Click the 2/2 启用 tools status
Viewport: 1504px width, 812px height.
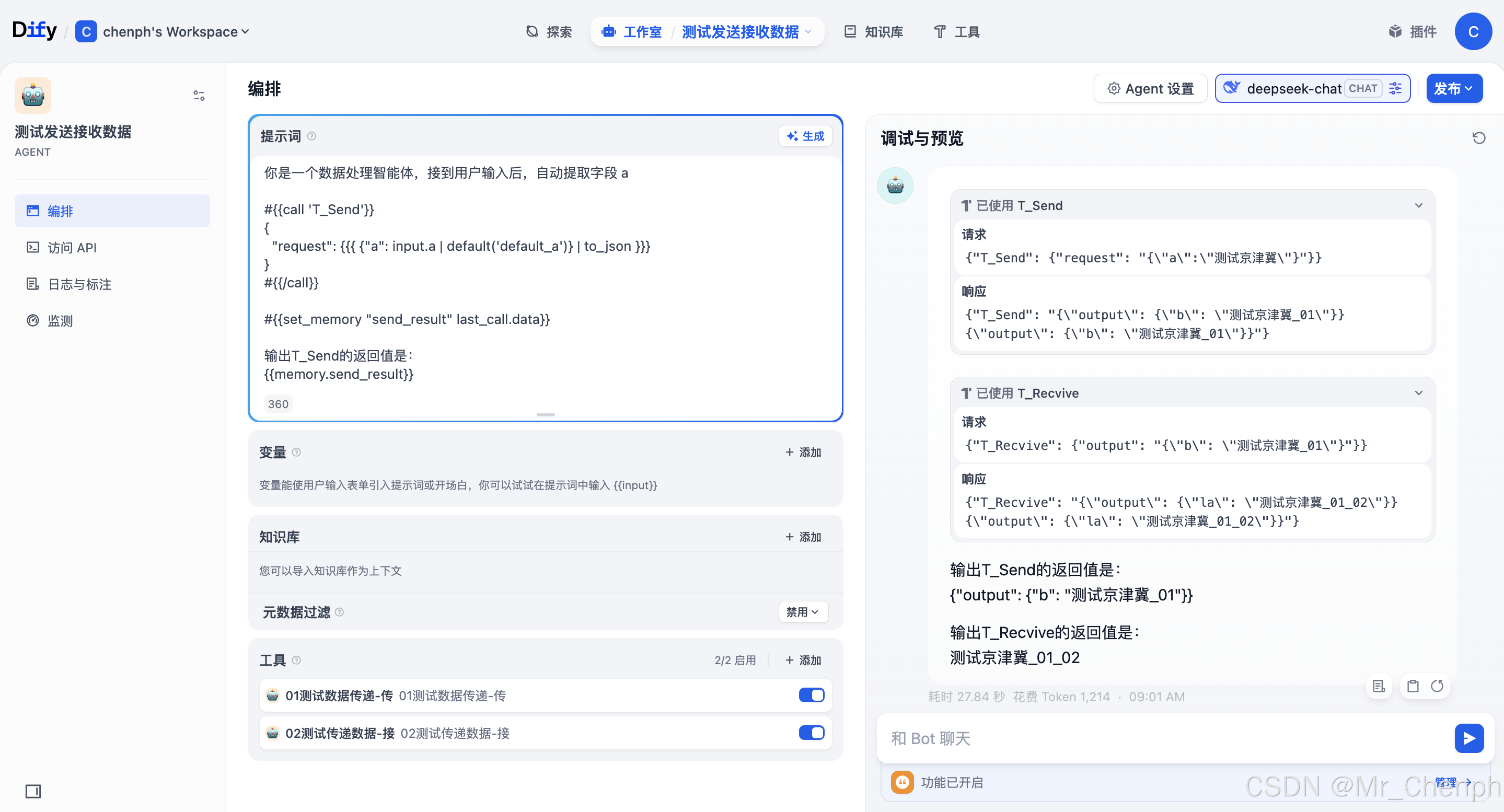point(734,659)
